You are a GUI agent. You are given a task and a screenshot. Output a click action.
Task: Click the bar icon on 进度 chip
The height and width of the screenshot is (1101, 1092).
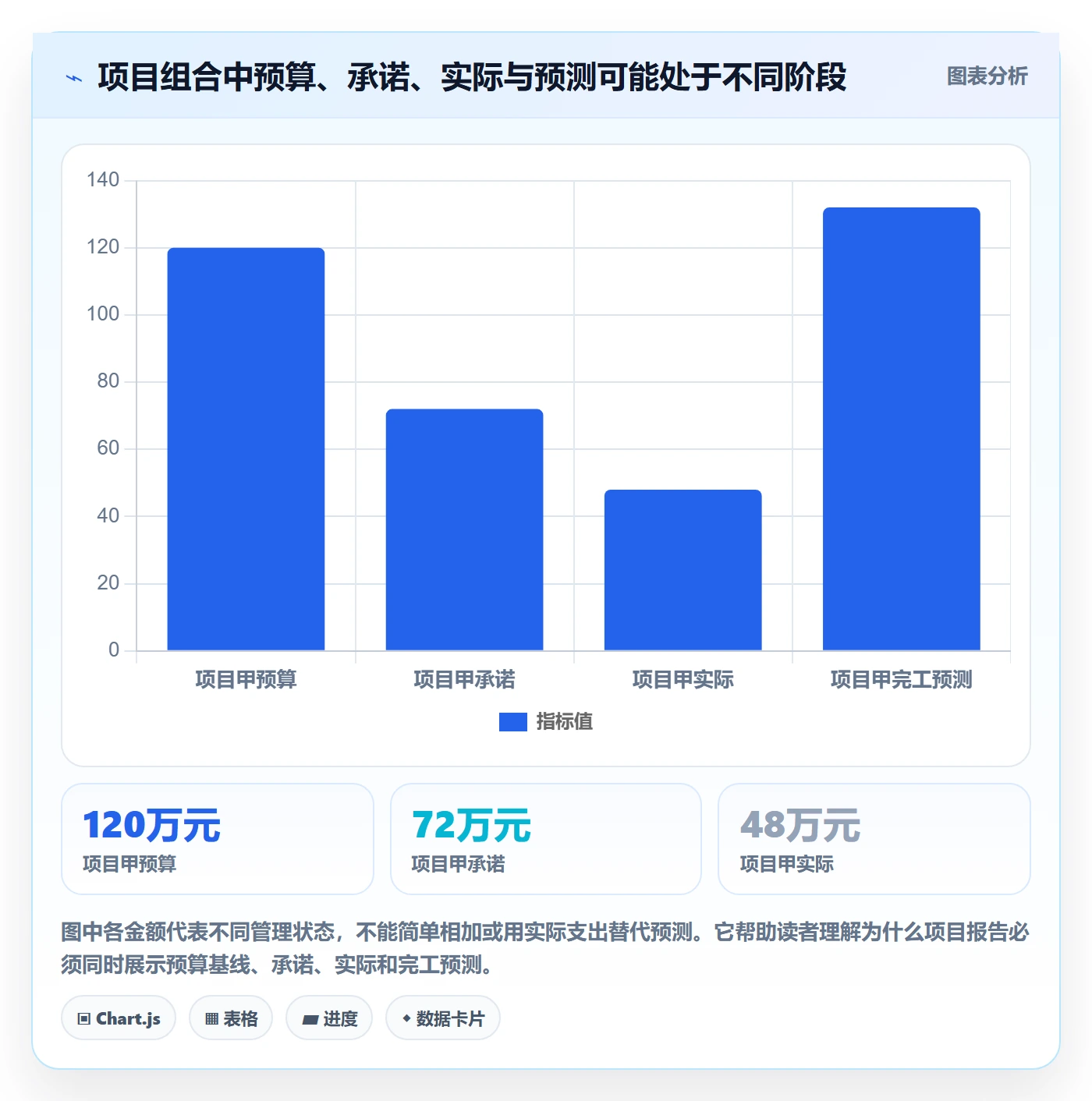pyautogui.click(x=310, y=1020)
